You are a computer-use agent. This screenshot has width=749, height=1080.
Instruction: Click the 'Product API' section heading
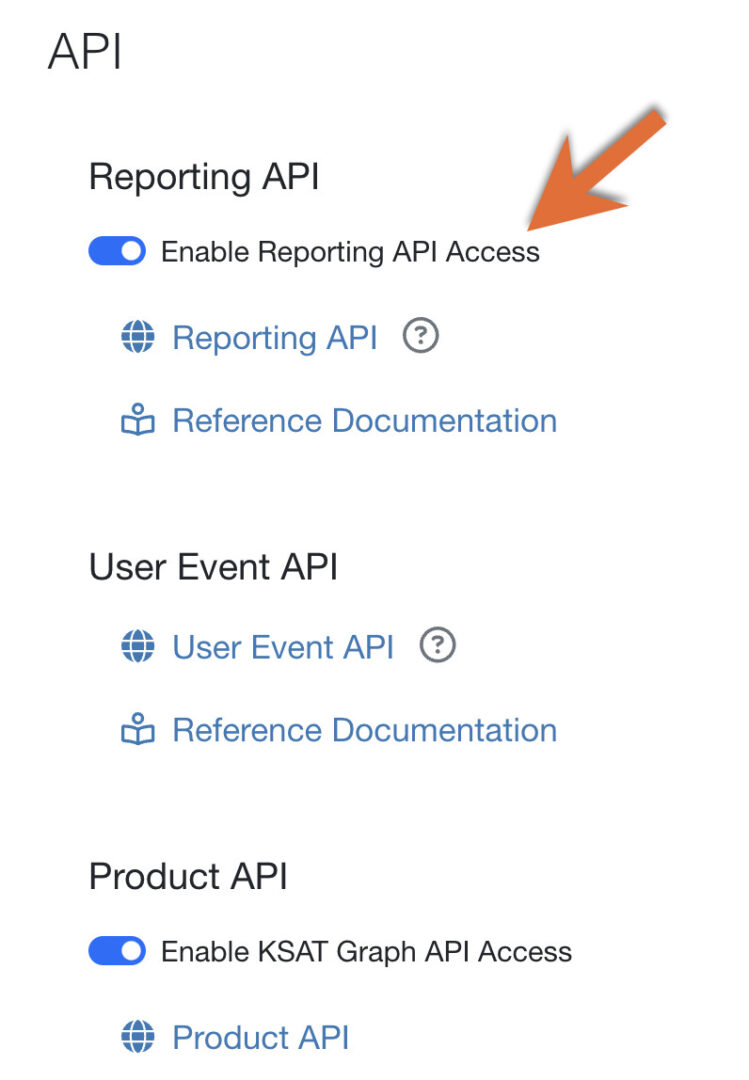tap(188, 876)
